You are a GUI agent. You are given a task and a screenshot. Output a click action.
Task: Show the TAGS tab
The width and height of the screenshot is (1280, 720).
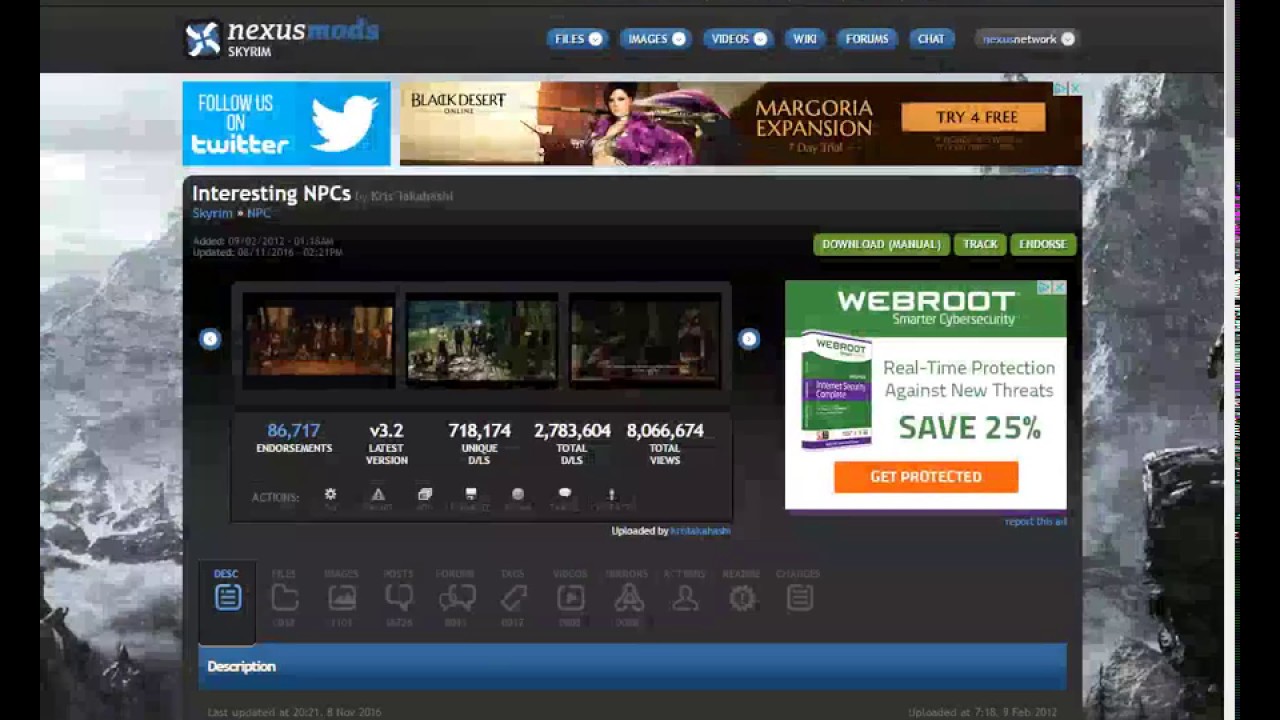513,598
